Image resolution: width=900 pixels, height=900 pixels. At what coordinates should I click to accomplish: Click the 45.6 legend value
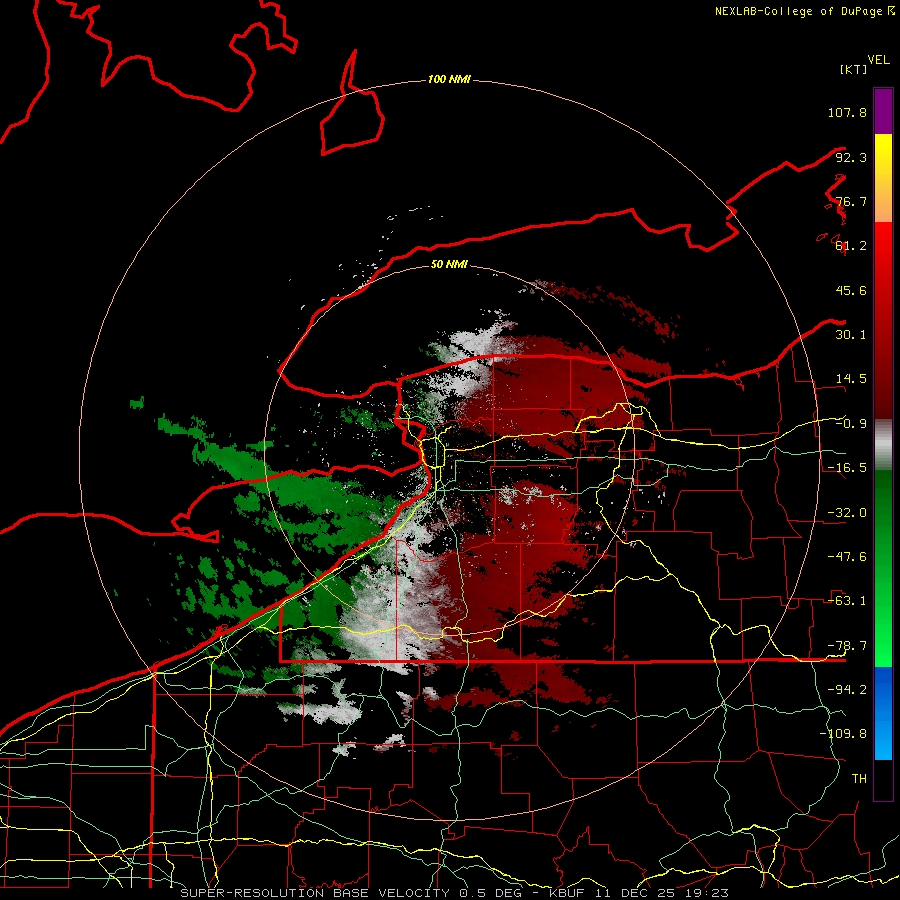(851, 290)
